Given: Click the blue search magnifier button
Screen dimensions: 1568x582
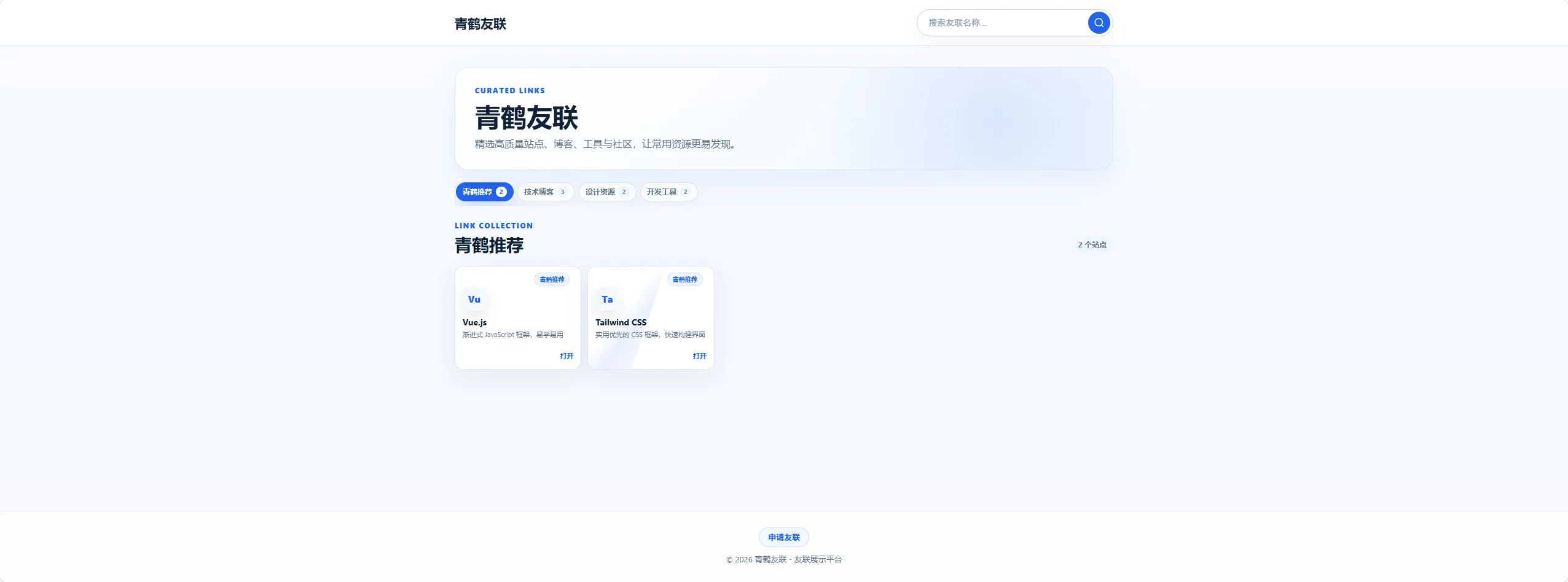Looking at the screenshot, I should tap(1099, 23).
